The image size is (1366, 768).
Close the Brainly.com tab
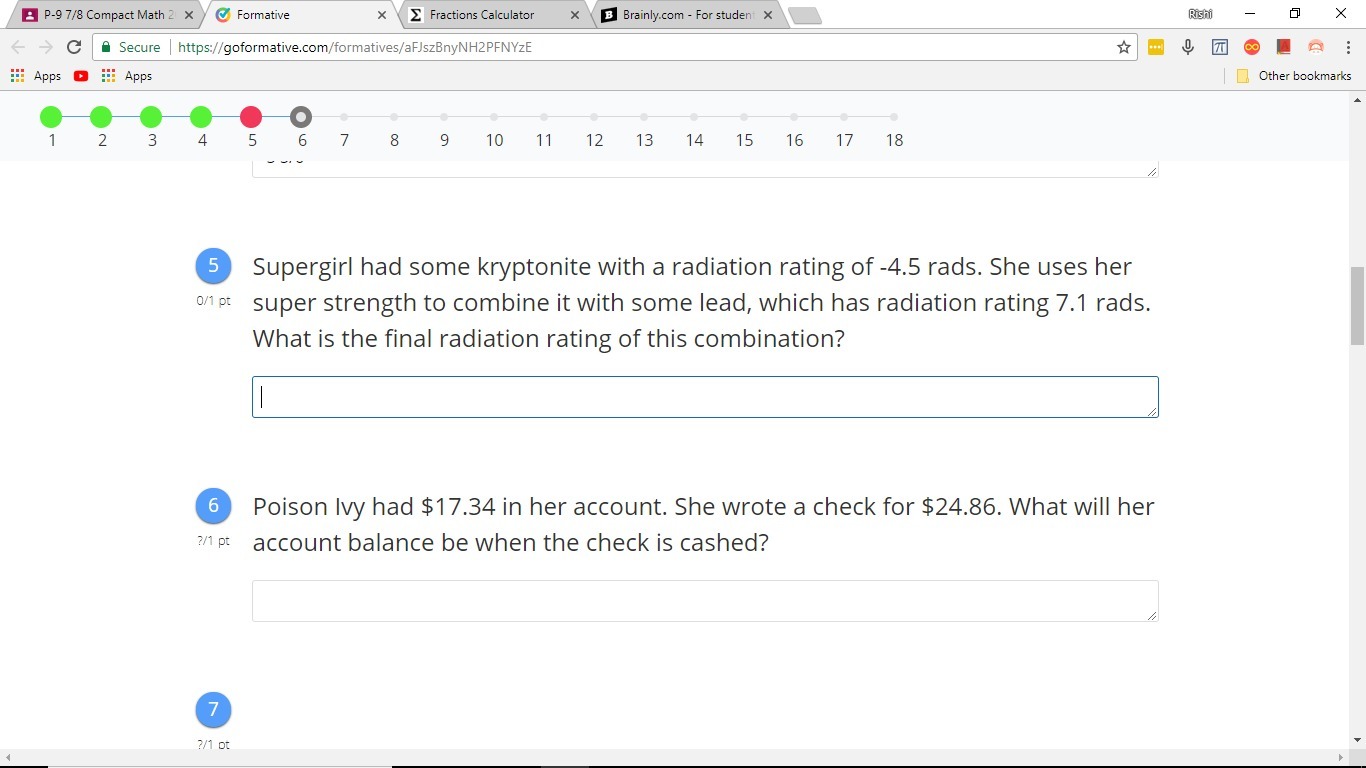pyautogui.click(x=767, y=15)
